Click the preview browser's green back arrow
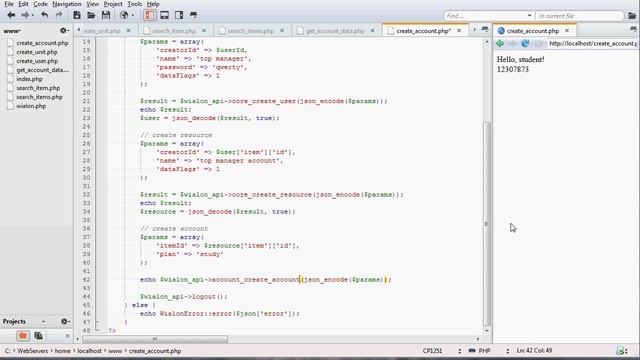 (x=500, y=43)
